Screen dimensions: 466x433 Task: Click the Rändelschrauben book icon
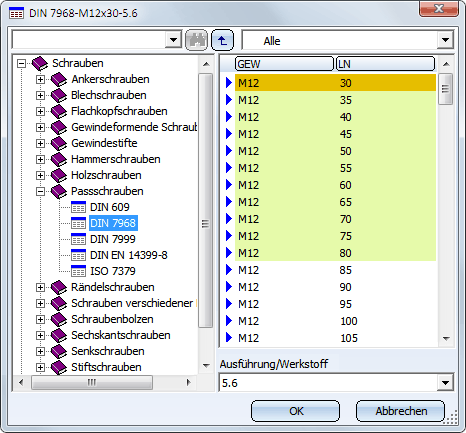(x=59, y=287)
